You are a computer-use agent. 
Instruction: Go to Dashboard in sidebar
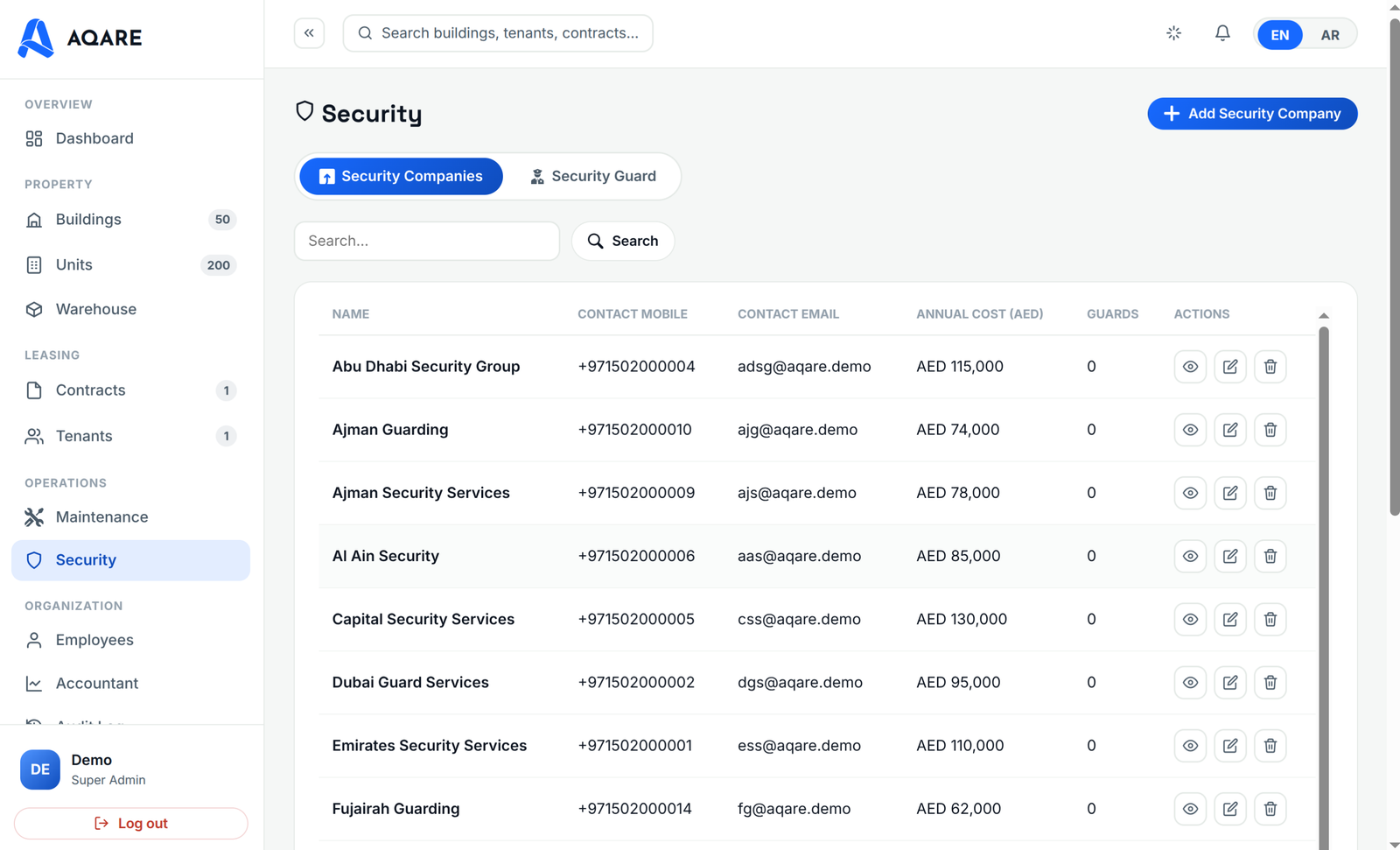(130, 138)
